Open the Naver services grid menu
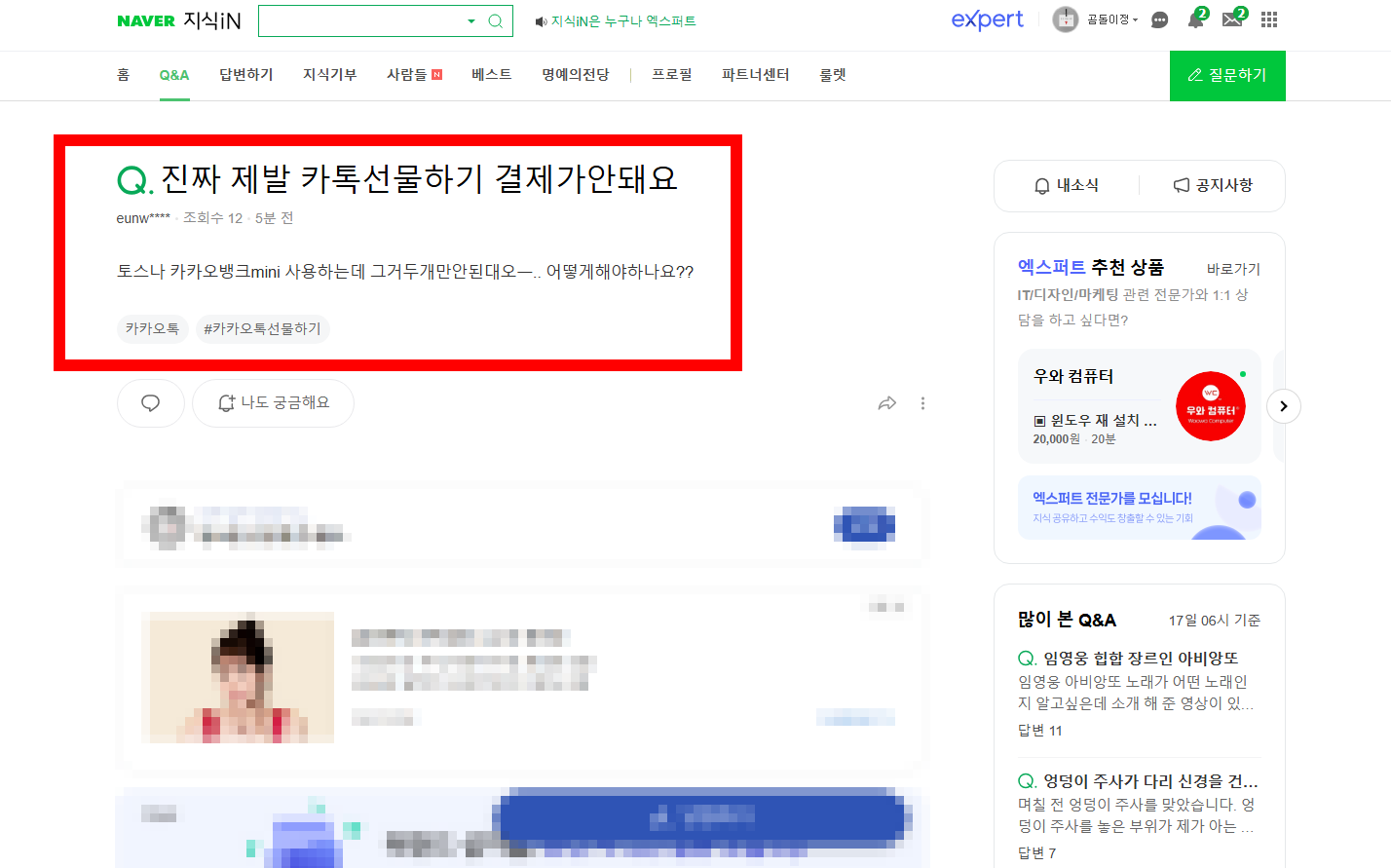This screenshot has height=868, width=1391. pyautogui.click(x=1269, y=19)
